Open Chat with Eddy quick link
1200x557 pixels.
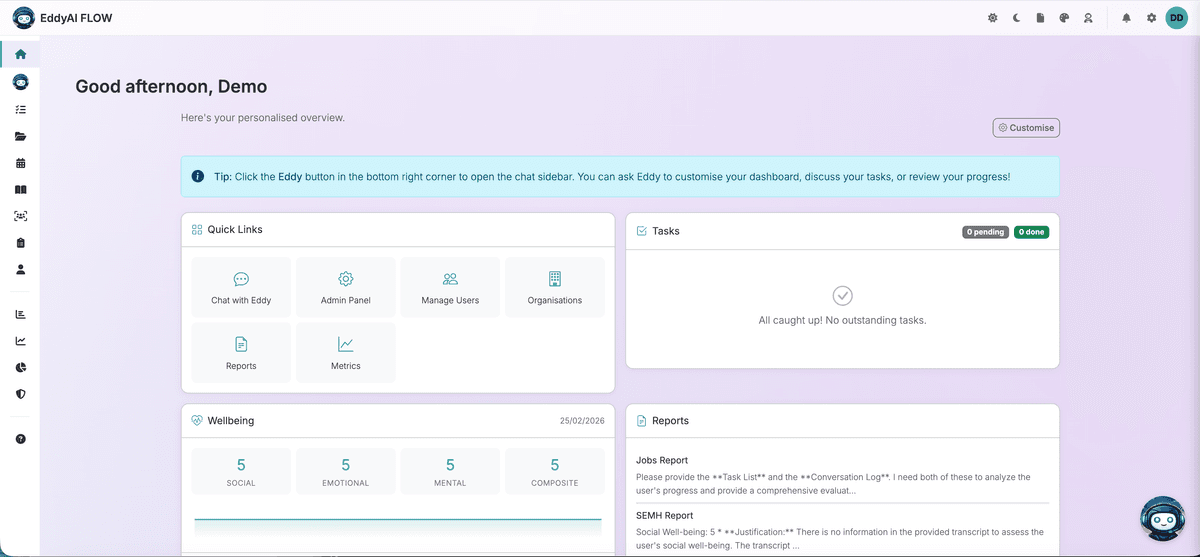coord(241,288)
